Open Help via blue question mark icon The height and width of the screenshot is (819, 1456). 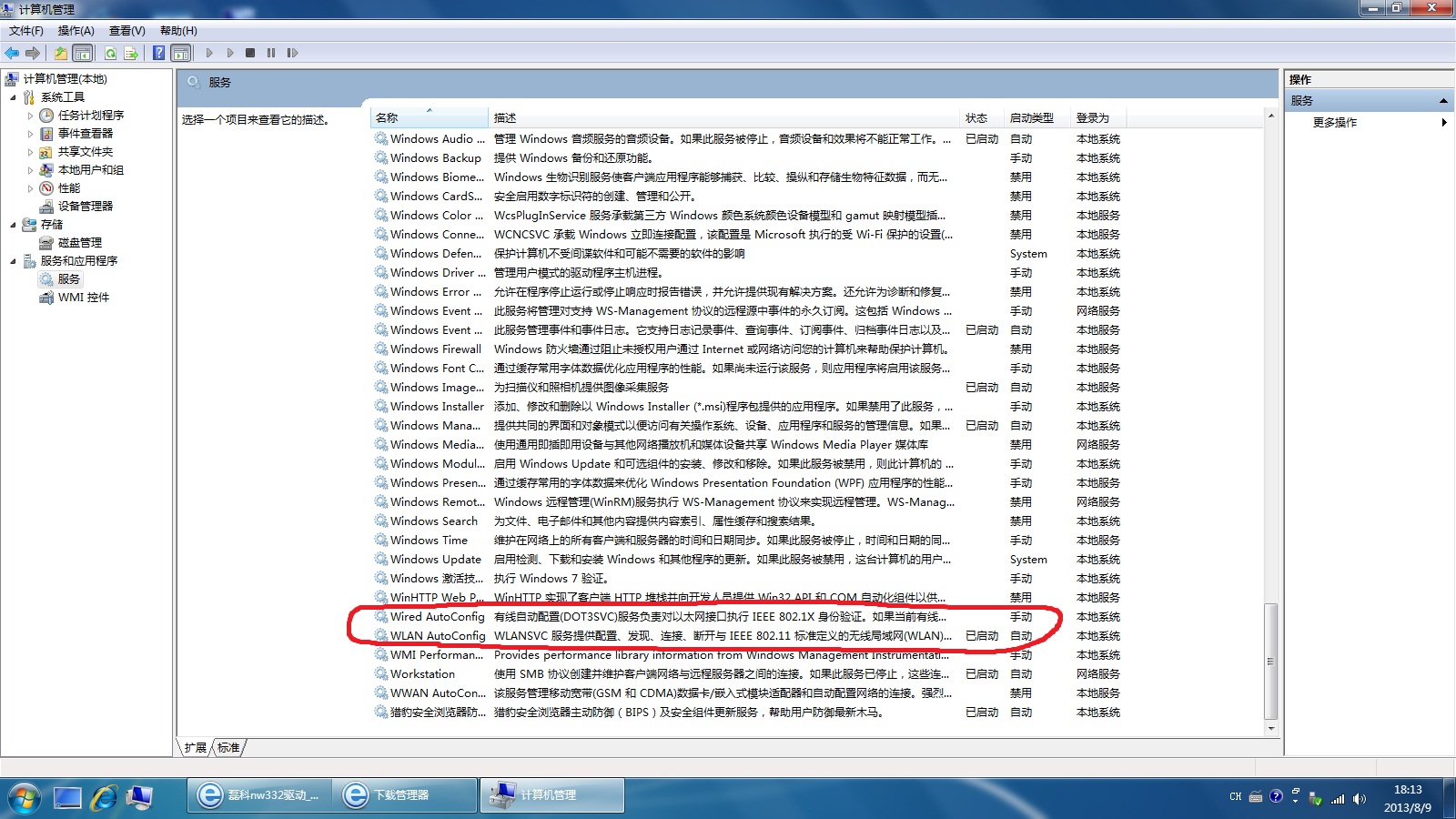[x=159, y=53]
